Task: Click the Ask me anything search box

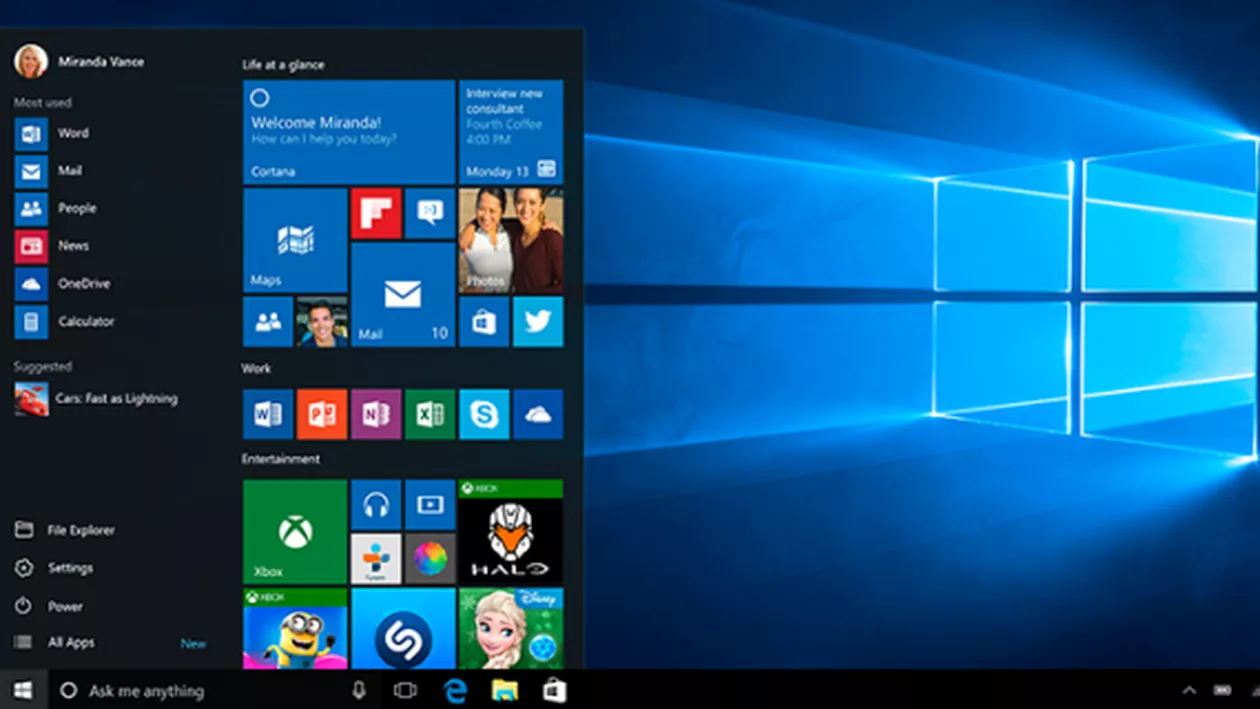Action: [213, 690]
